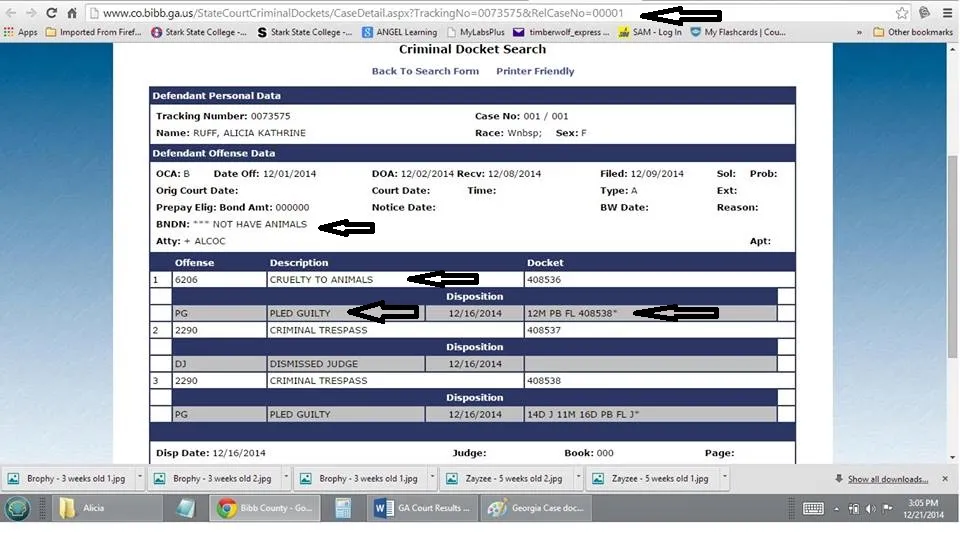The image size is (960, 539).
Task: Open the first Brophy - 3 weeks old 1.jpg download
Action: [x=68, y=478]
